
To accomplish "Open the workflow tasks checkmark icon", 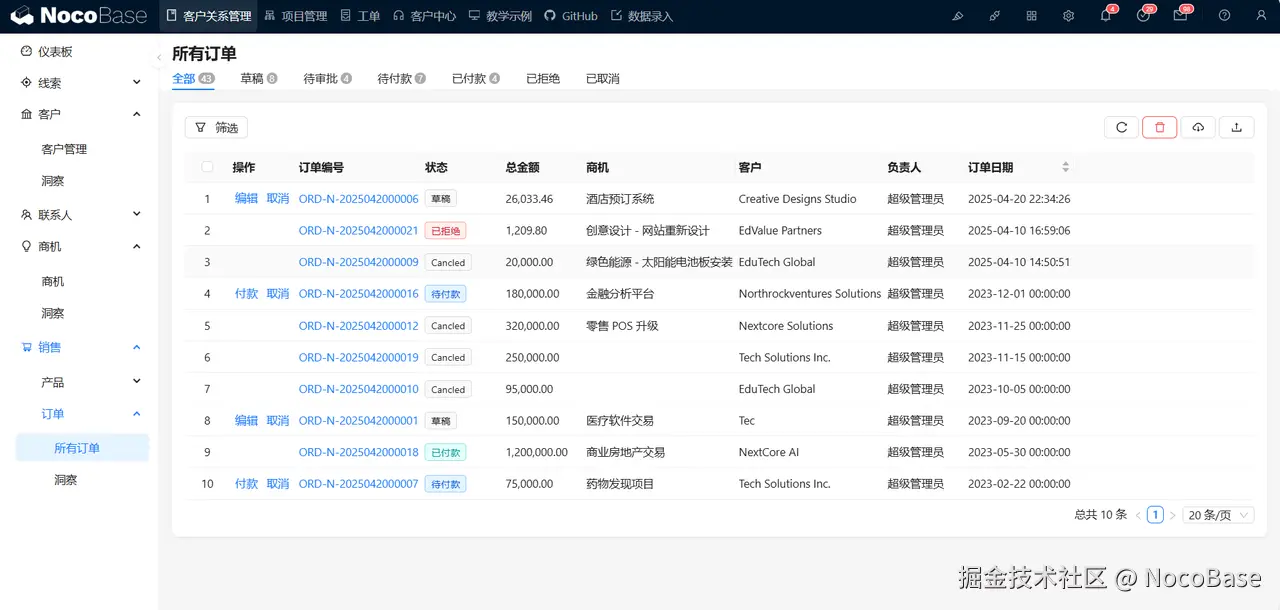I will 1143,16.
